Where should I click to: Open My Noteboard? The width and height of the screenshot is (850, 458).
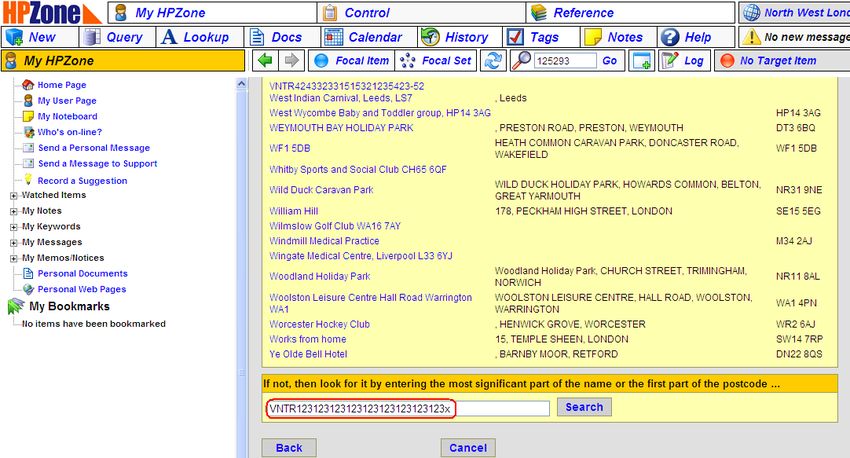(x=67, y=116)
